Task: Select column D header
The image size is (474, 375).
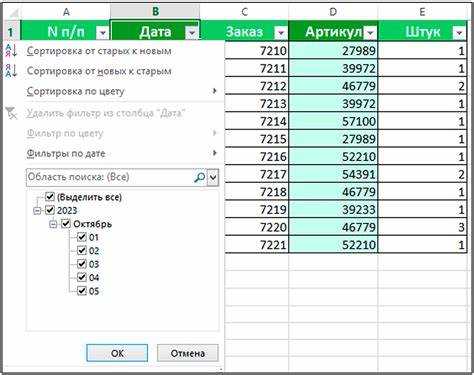Action: [x=333, y=12]
